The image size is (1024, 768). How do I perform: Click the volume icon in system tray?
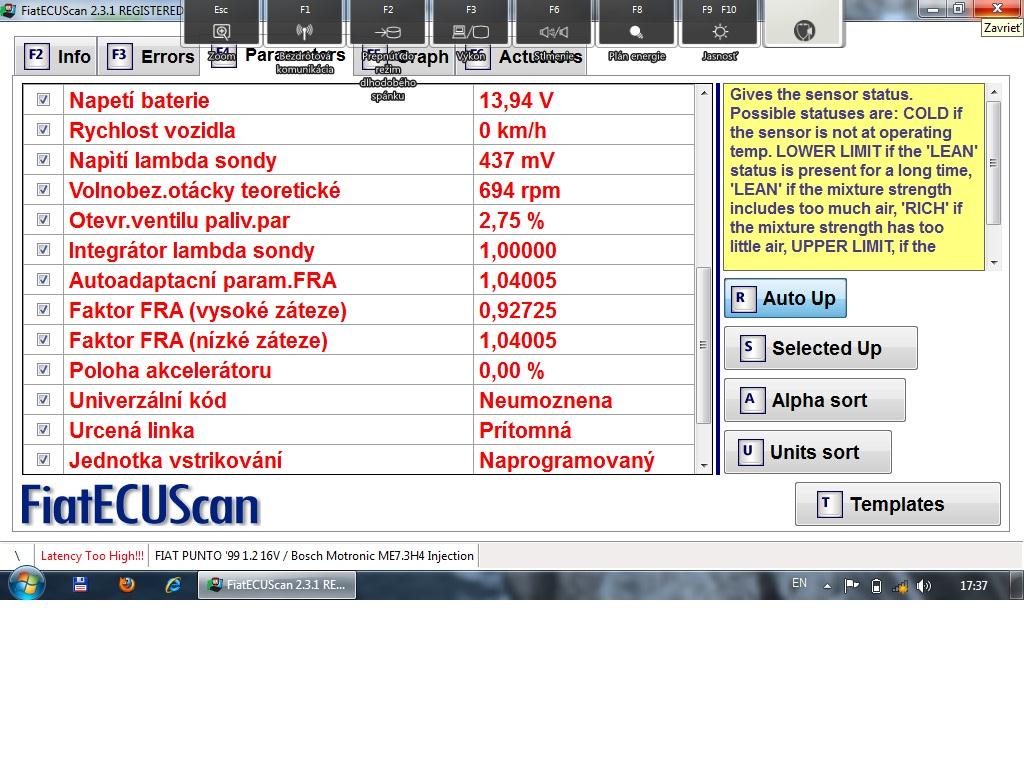[x=923, y=586]
